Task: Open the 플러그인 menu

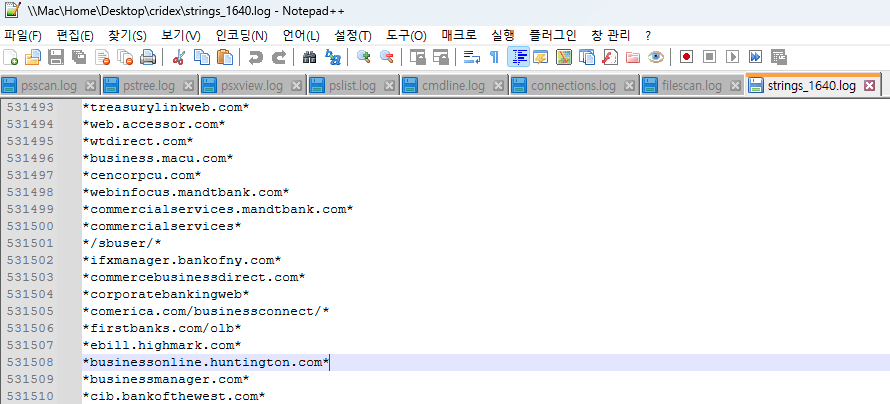Action: coord(552,36)
